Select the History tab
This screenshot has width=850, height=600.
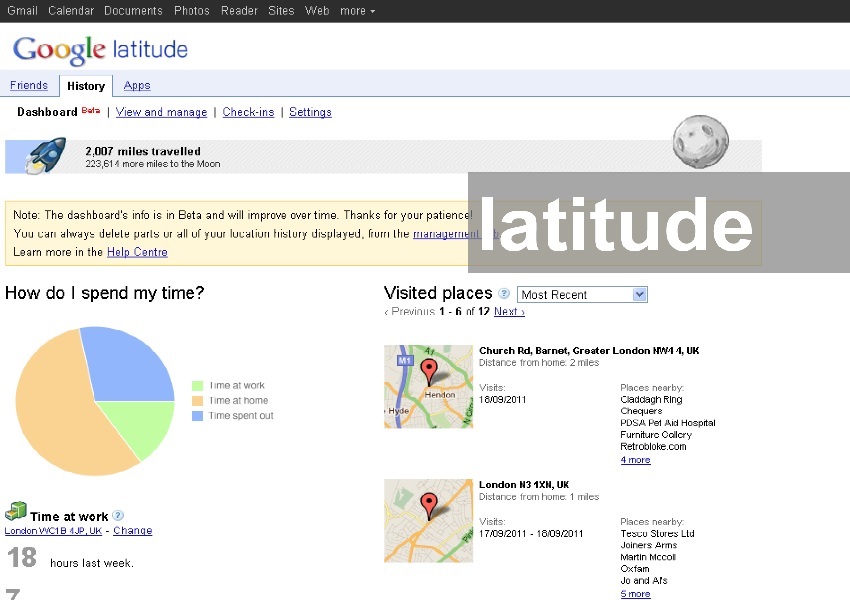(86, 86)
